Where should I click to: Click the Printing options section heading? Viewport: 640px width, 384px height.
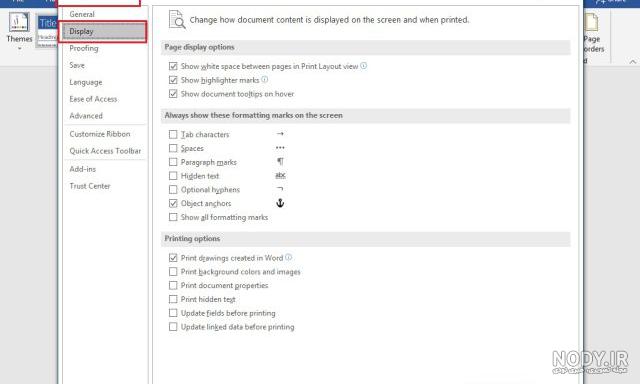(192, 239)
